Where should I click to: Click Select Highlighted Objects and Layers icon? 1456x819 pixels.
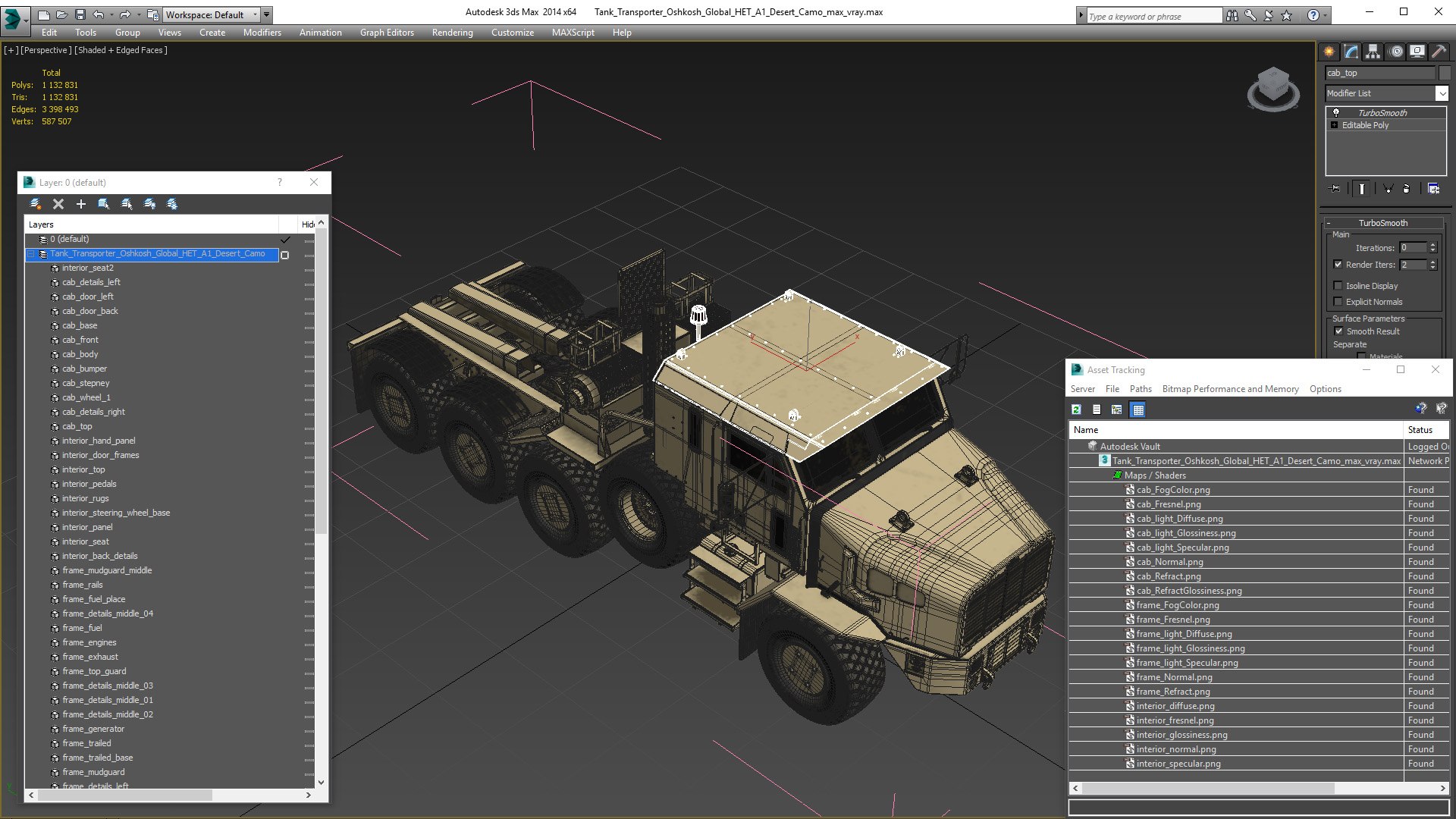(104, 204)
